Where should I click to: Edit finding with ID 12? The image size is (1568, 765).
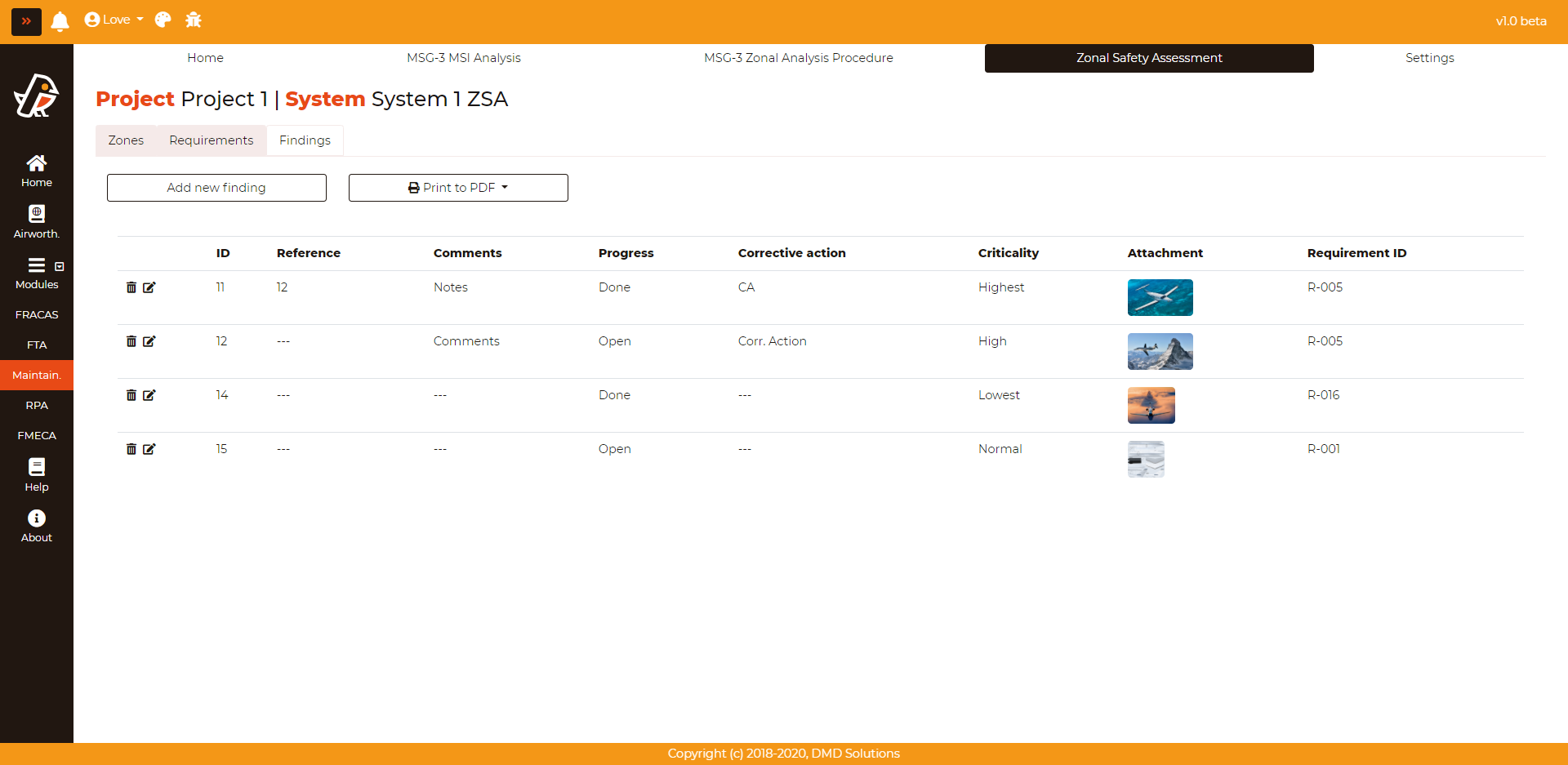click(x=149, y=341)
